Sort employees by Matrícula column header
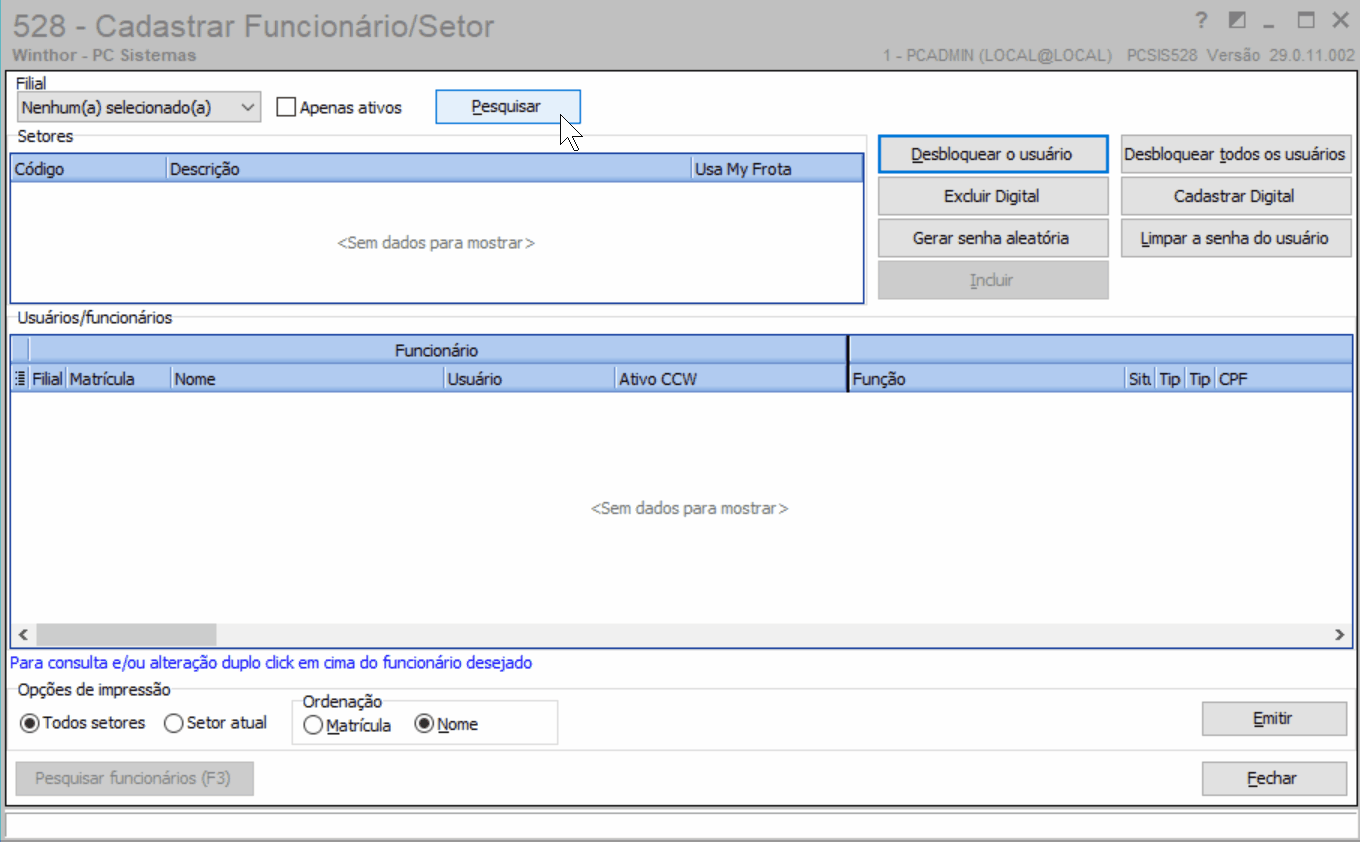The image size is (1360, 842). coord(118,379)
